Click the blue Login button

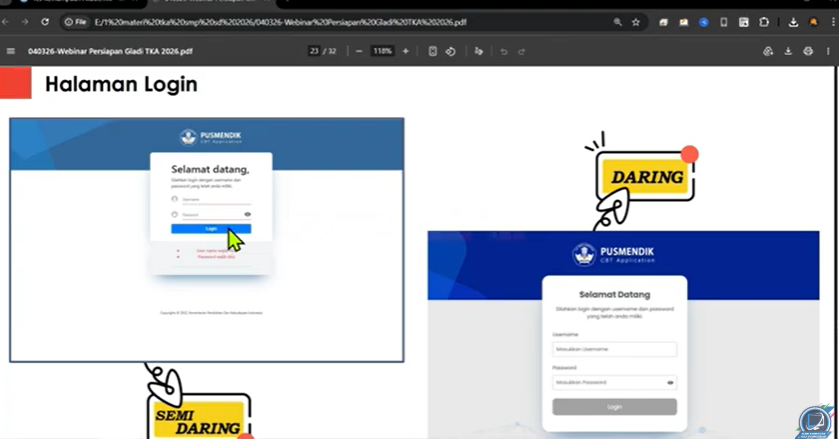211,229
